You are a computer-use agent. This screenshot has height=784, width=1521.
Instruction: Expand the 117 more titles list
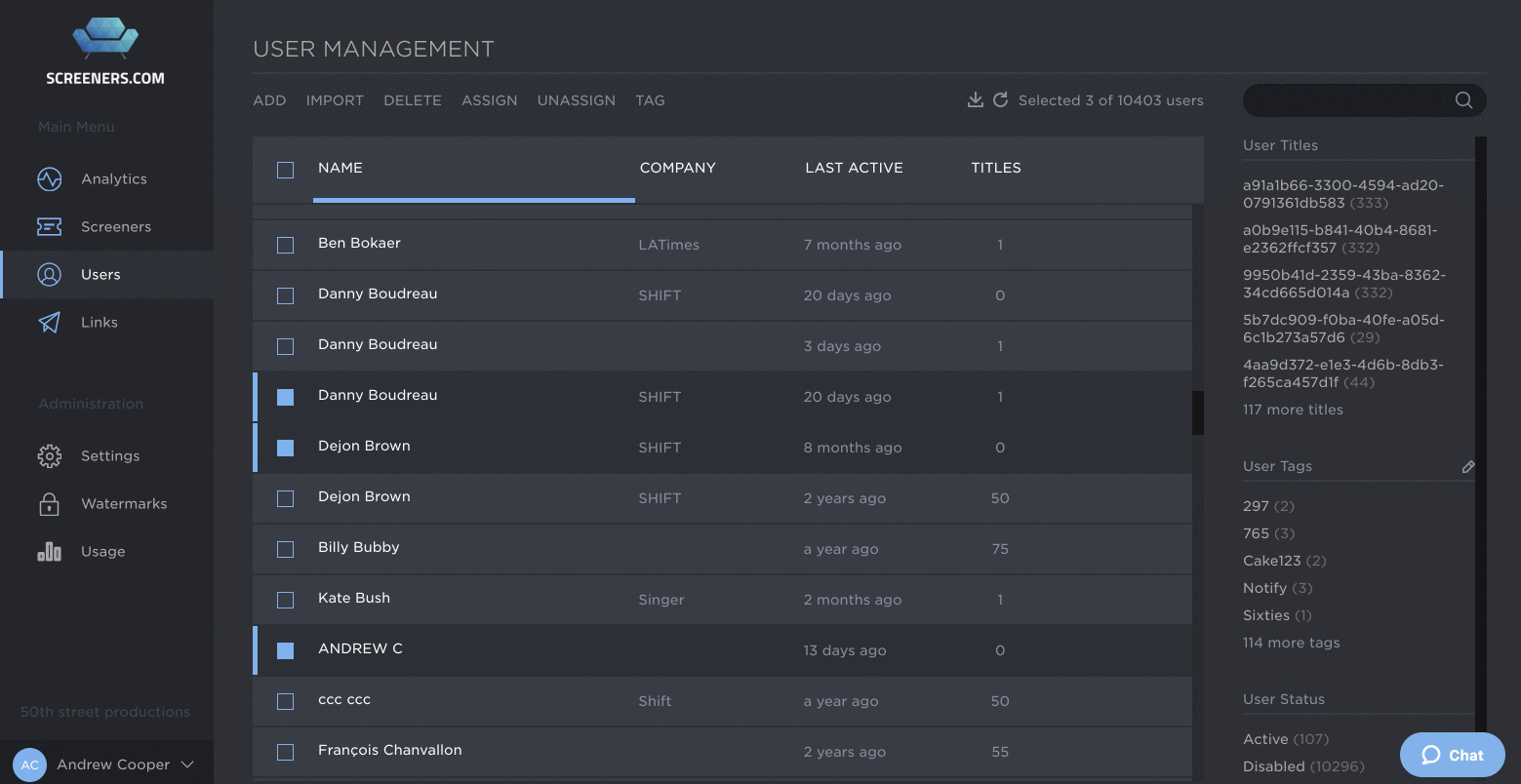tap(1293, 410)
